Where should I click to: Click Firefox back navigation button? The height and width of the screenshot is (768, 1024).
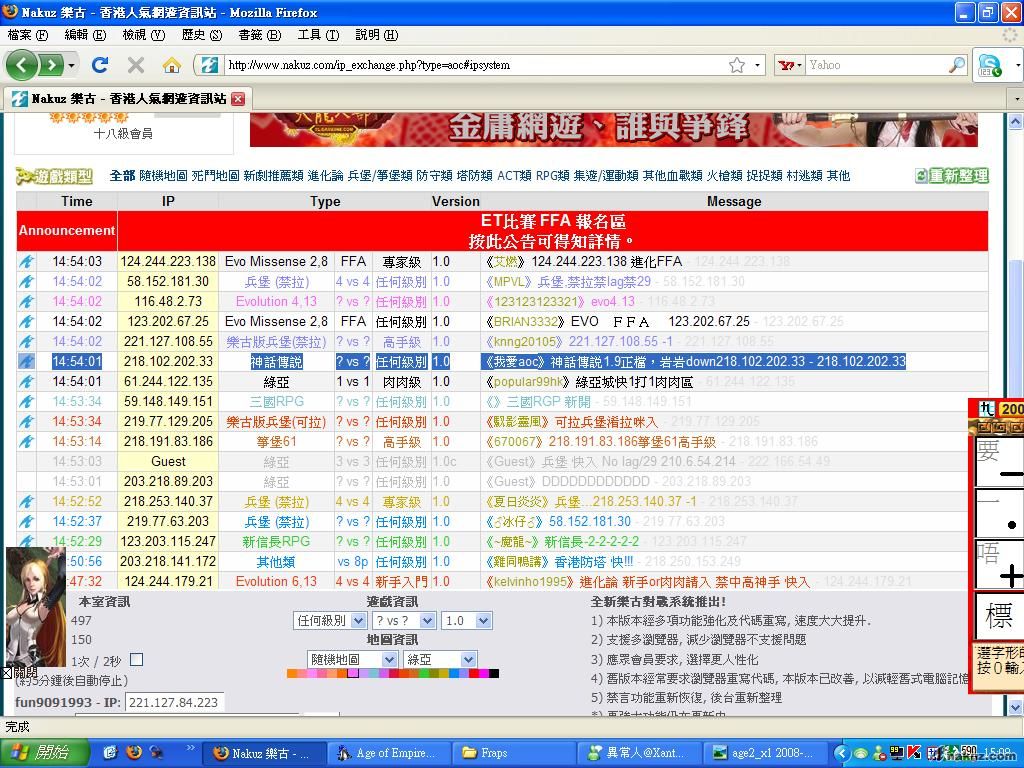(x=22, y=65)
